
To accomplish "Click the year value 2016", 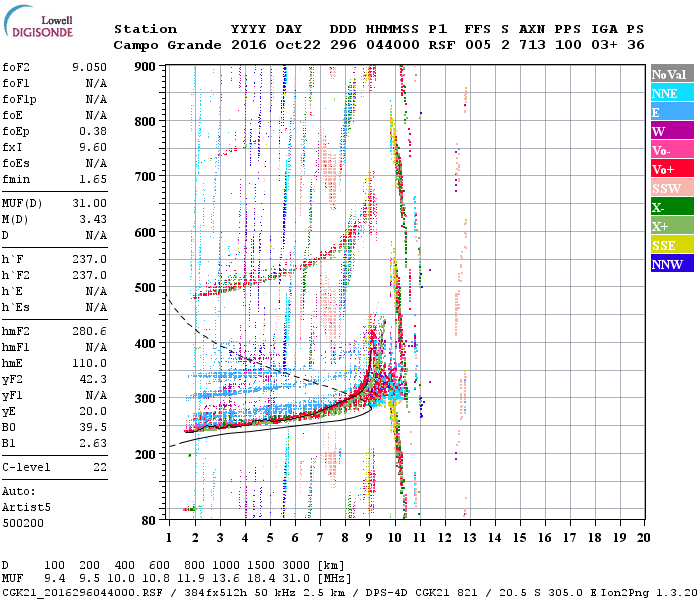I will point(249,45).
